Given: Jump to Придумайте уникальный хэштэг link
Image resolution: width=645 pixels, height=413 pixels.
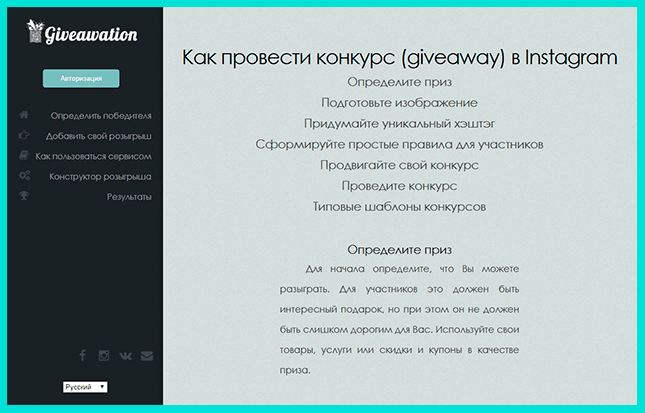Looking at the screenshot, I should click(399, 123).
